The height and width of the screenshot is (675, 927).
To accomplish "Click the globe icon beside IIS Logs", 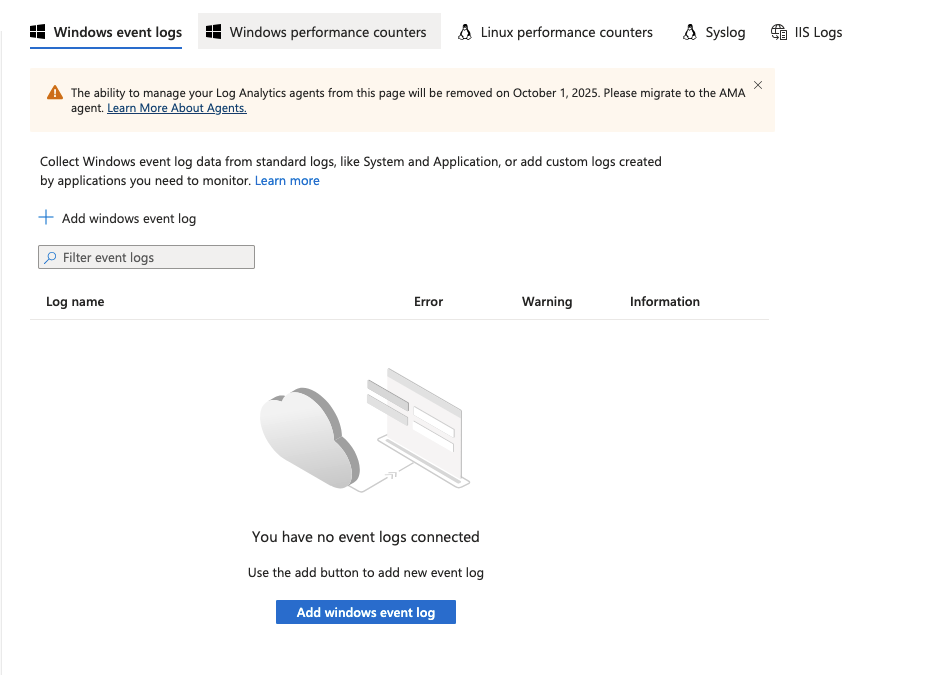I will pyautogui.click(x=779, y=32).
